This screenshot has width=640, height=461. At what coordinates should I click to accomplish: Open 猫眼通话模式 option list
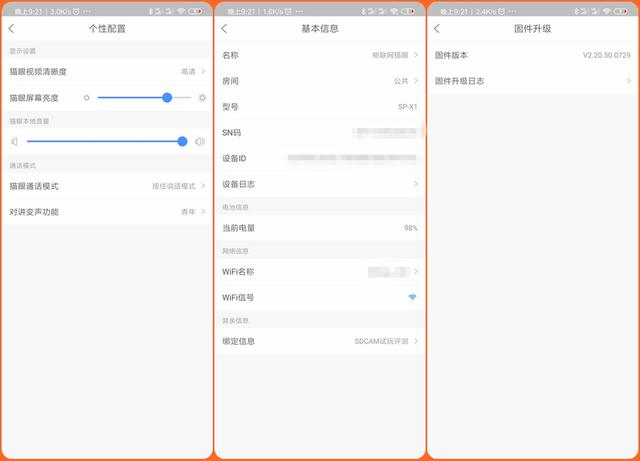(x=107, y=186)
